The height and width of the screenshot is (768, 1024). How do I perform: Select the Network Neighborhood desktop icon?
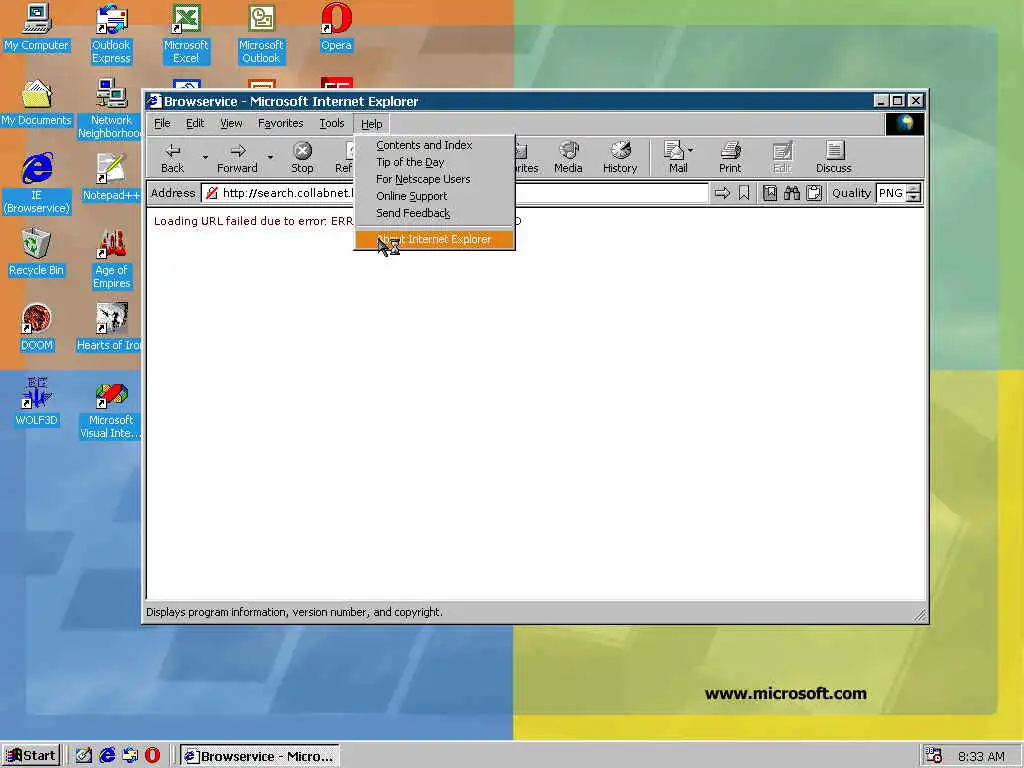(x=110, y=109)
